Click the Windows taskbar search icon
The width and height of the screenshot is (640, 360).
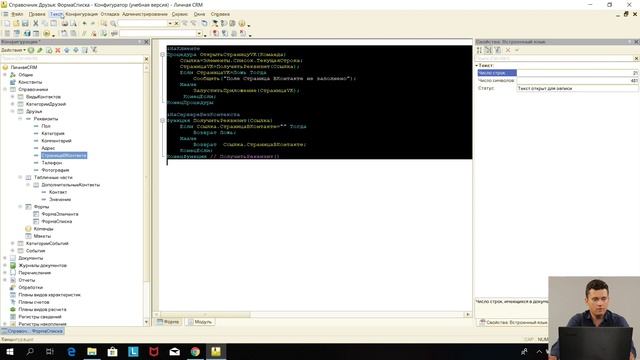click(x=30, y=351)
